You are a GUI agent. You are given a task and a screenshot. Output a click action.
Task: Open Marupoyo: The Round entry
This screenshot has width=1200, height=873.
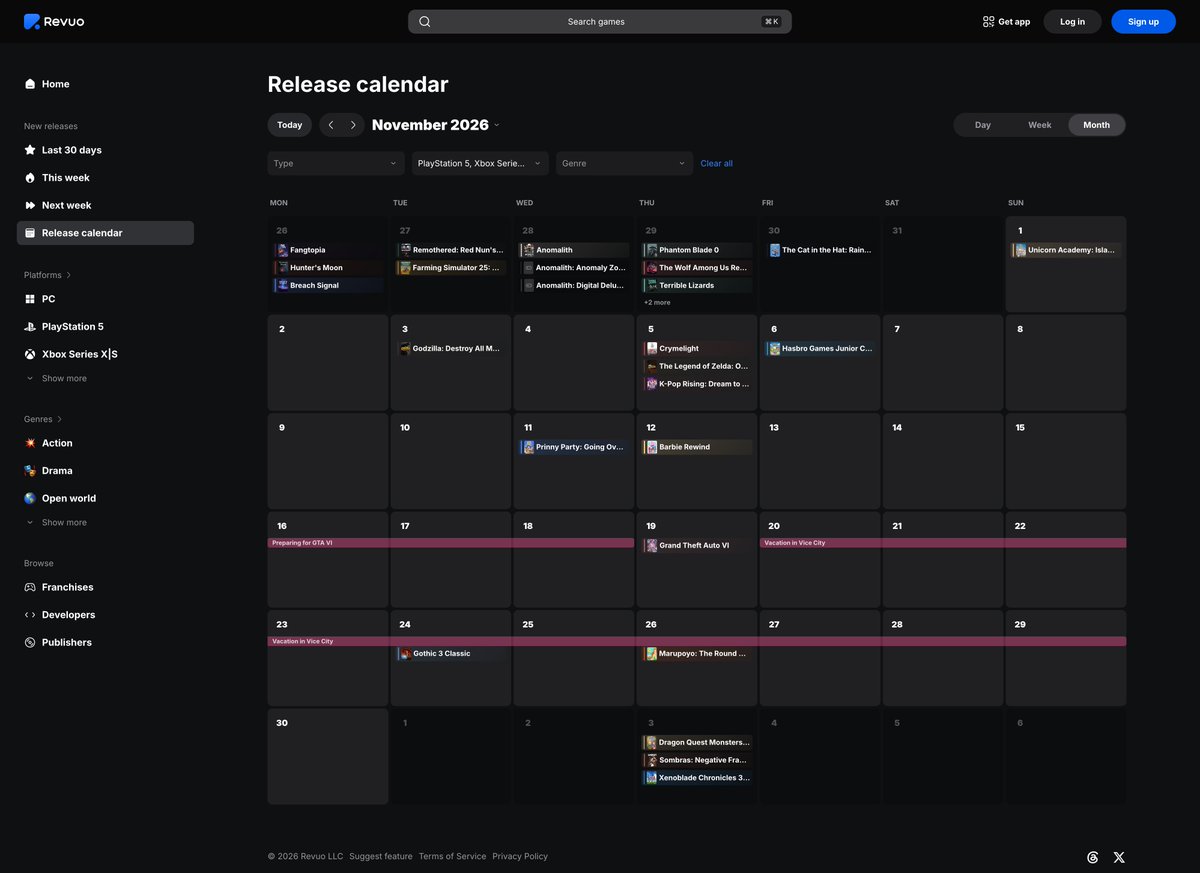tap(697, 654)
